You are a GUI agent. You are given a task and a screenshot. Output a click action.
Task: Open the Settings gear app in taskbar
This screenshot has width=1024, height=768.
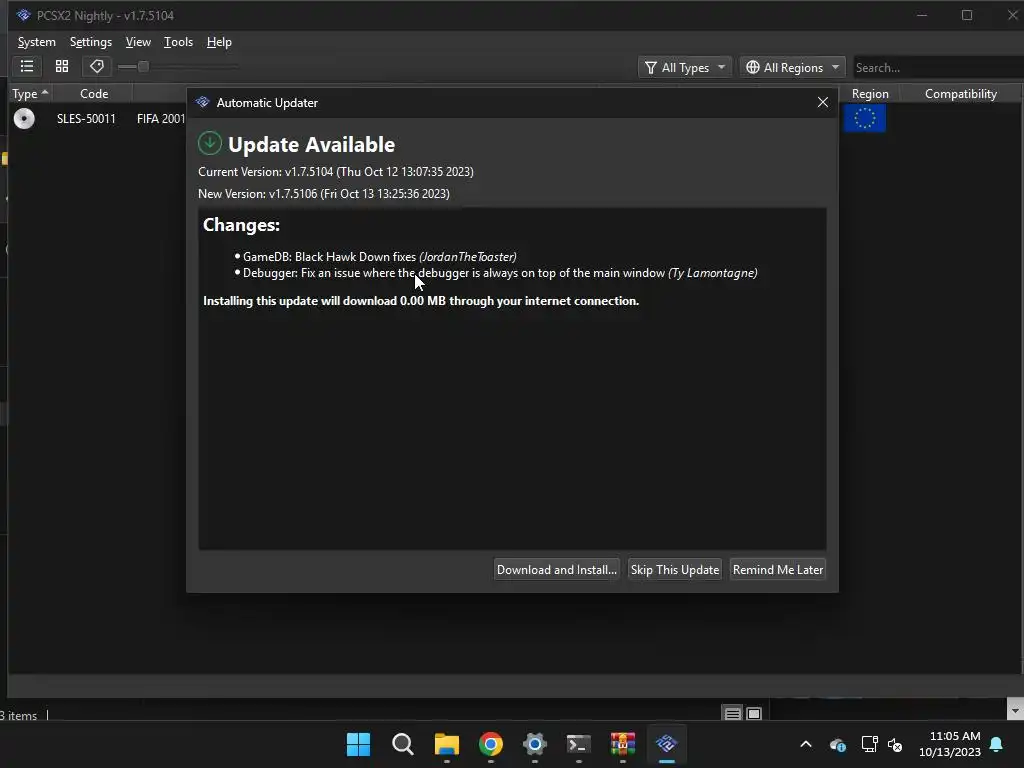(534, 744)
